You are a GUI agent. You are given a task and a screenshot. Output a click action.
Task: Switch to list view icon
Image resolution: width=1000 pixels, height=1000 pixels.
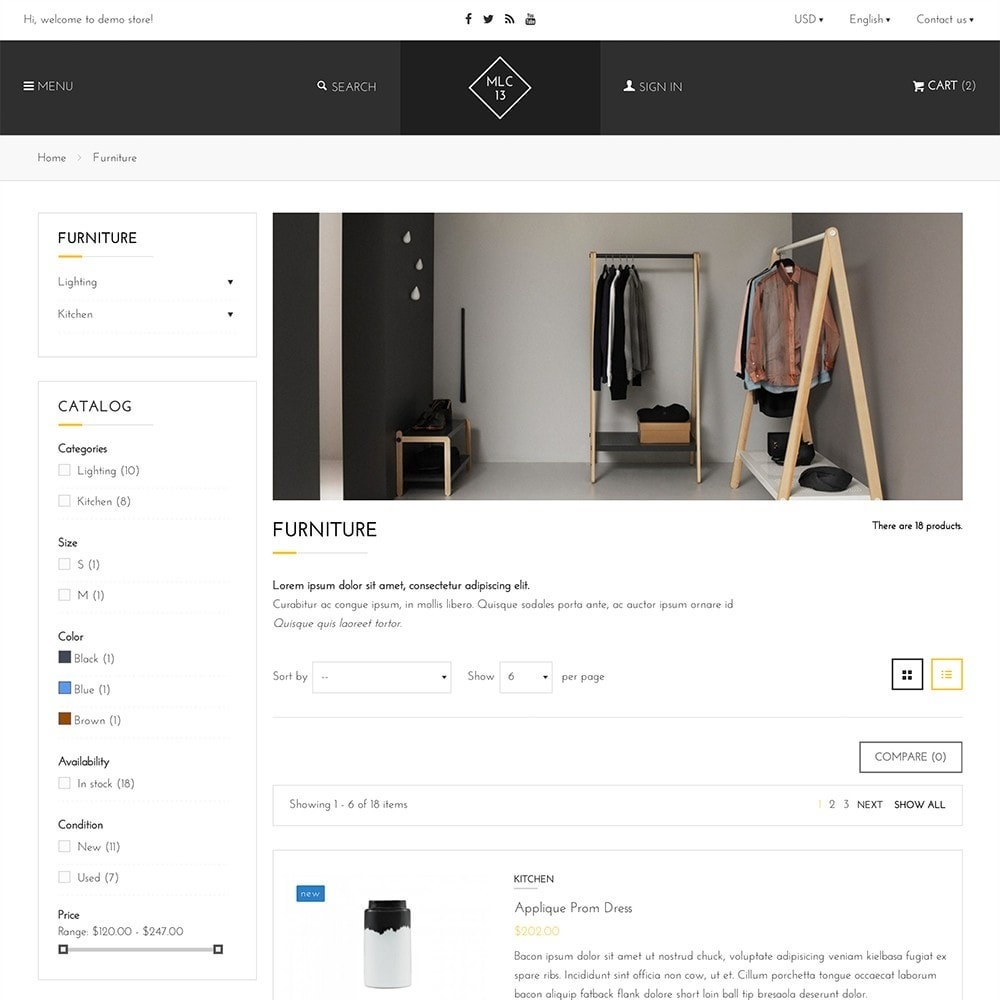946,674
